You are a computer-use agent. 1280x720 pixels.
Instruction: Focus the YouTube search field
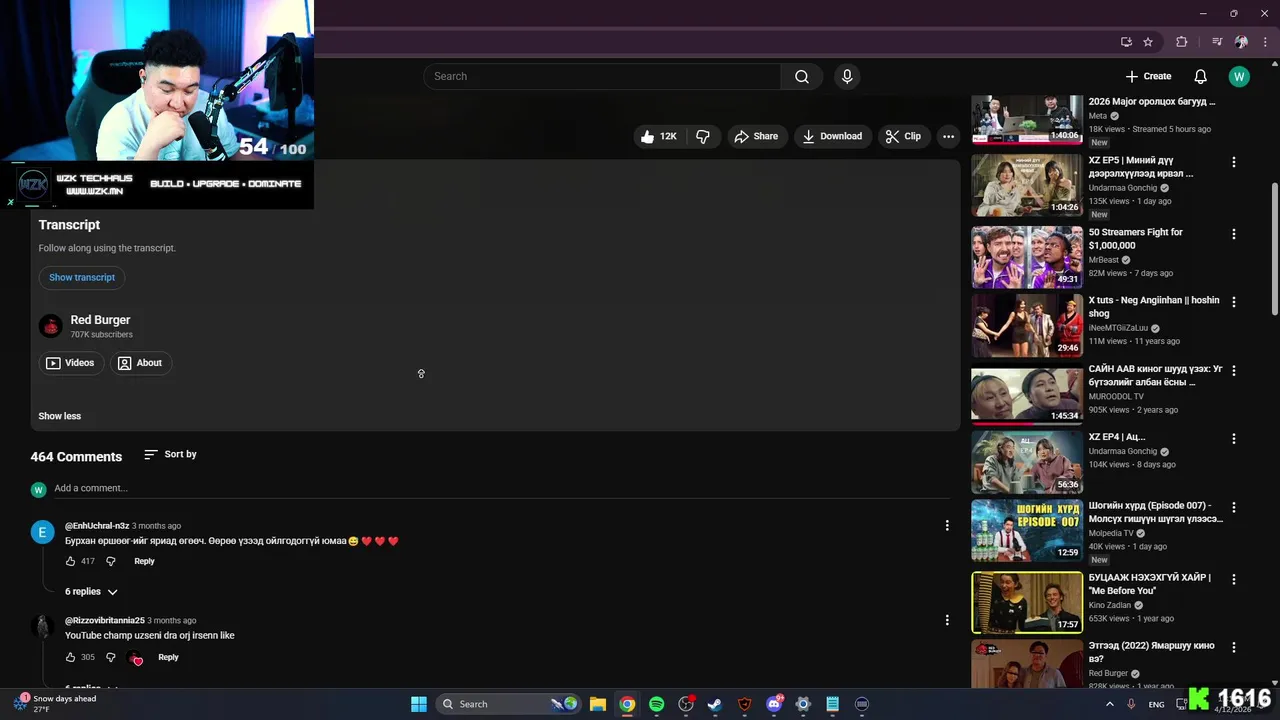tap(602, 77)
